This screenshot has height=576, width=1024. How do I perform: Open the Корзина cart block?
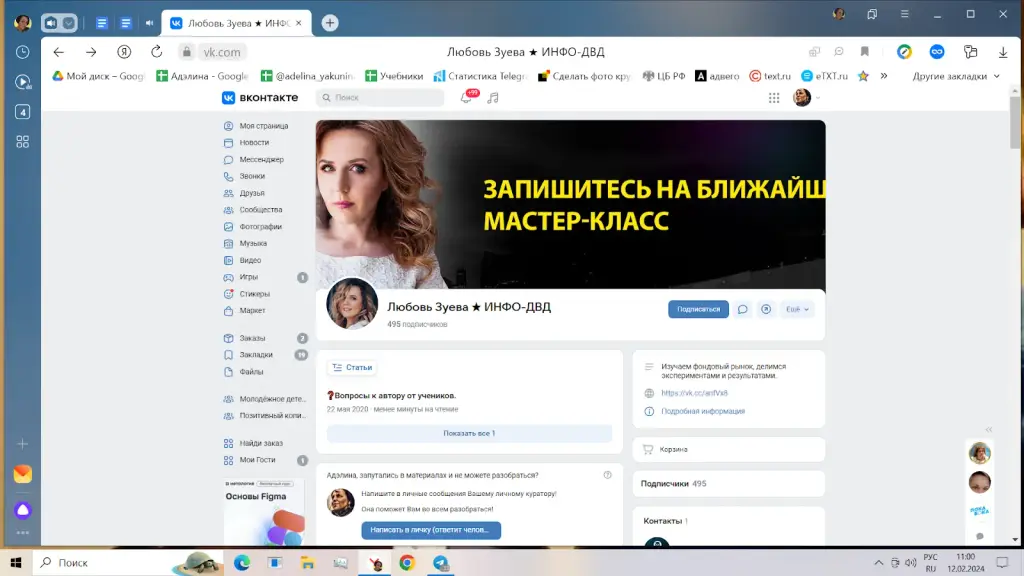(728, 449)
